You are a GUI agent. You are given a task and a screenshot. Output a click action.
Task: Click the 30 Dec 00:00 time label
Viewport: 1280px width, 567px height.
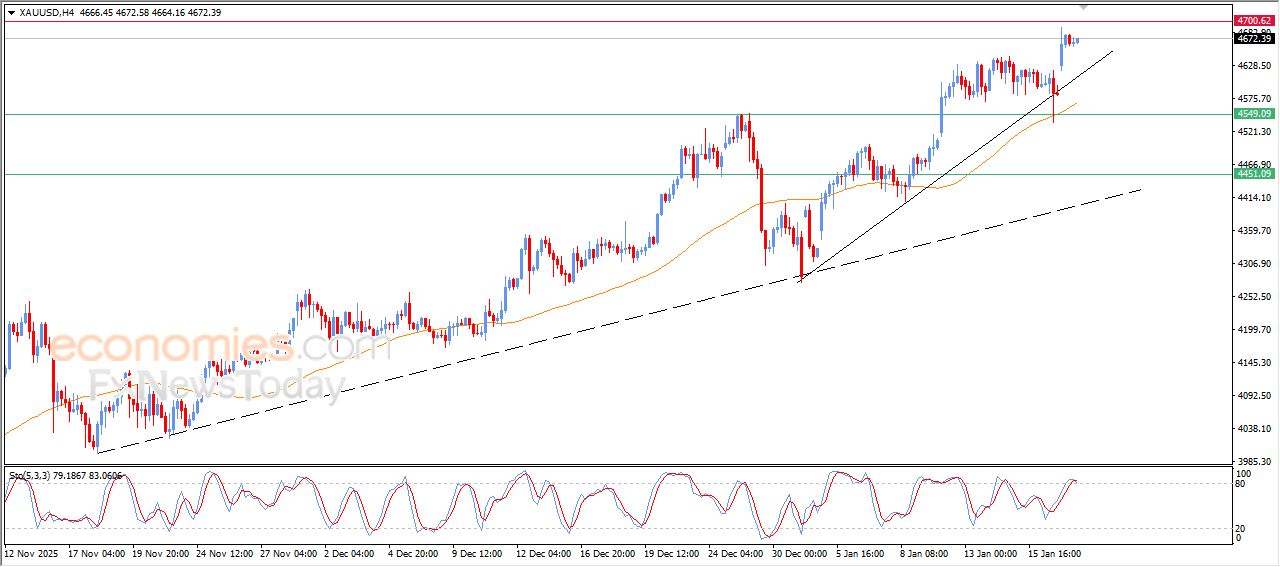[x=798, y=552]
